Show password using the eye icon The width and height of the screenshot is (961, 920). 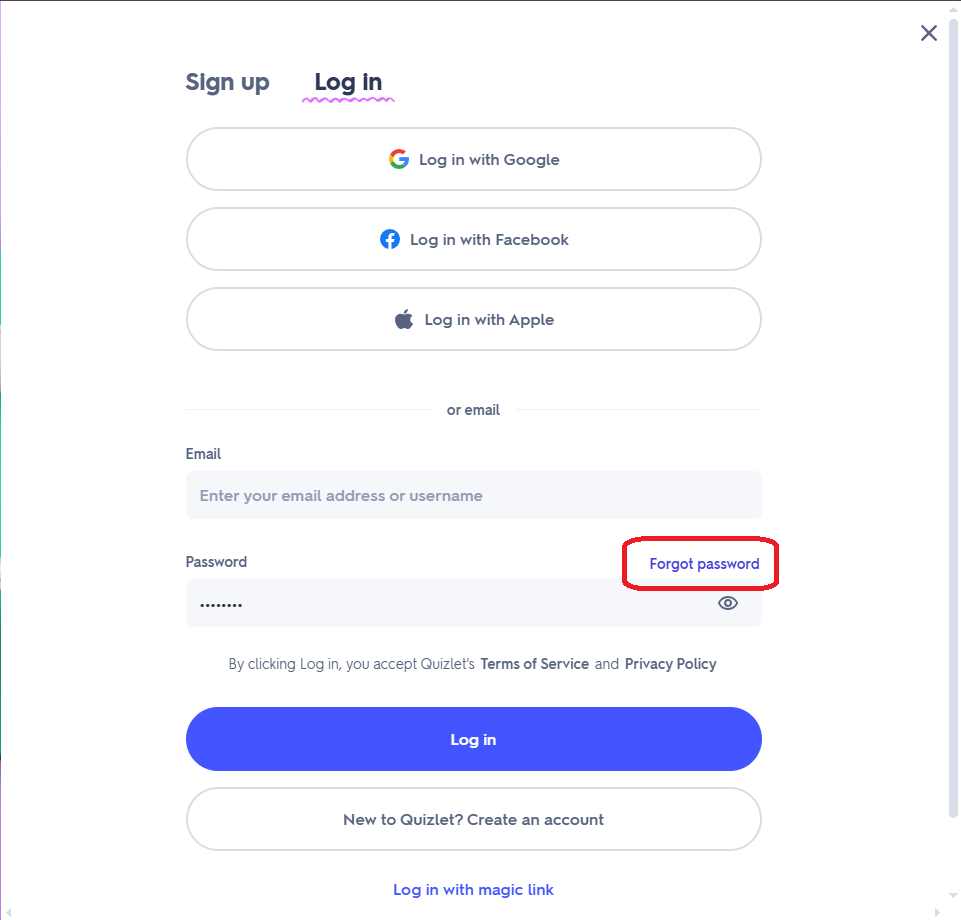click(727, 603)
